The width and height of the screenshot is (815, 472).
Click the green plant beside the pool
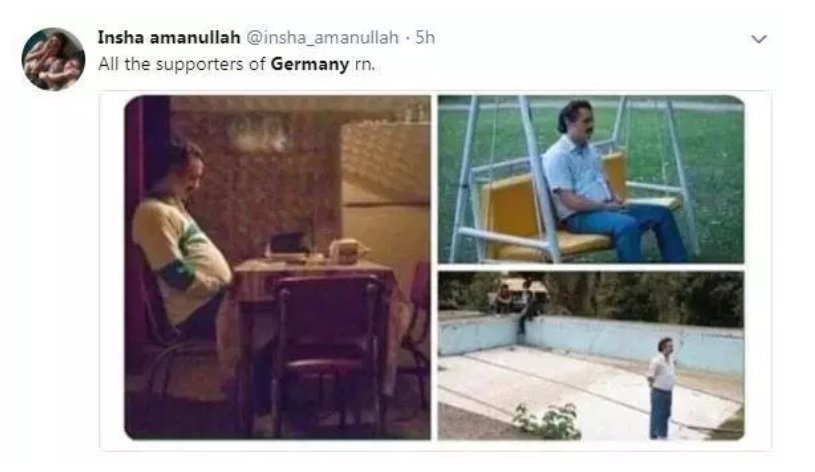(547, 420)
